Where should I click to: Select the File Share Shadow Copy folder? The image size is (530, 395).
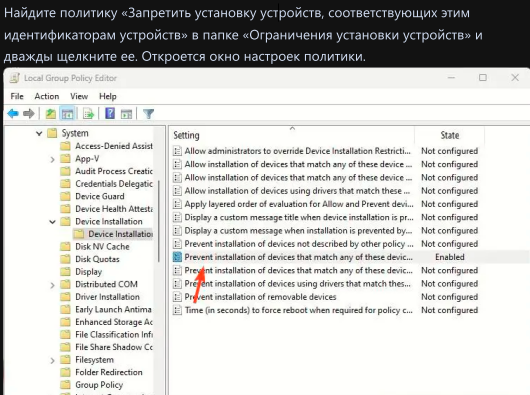tap(106, 347)
